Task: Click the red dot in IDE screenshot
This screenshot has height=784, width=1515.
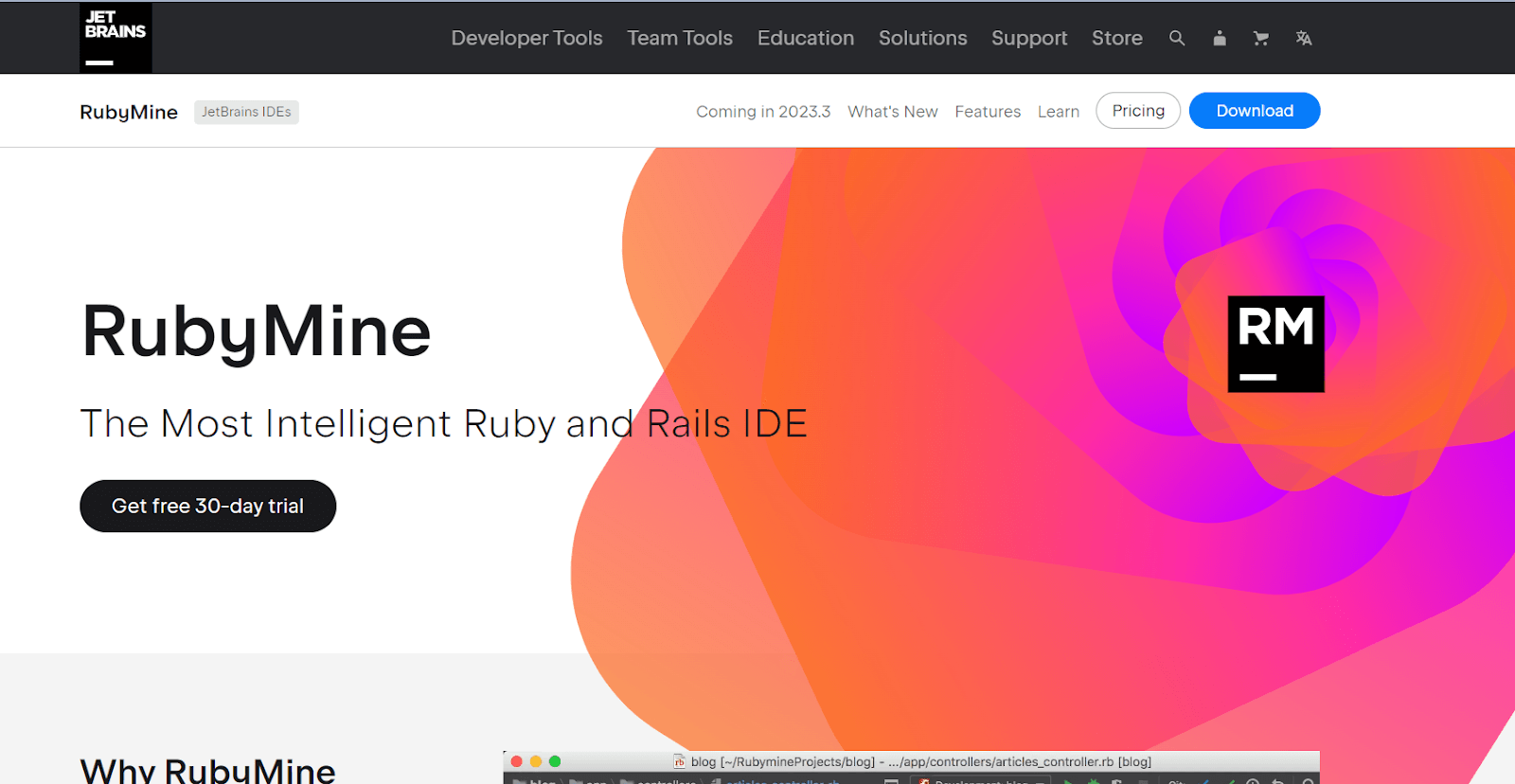Action: [x=516, y=761]
